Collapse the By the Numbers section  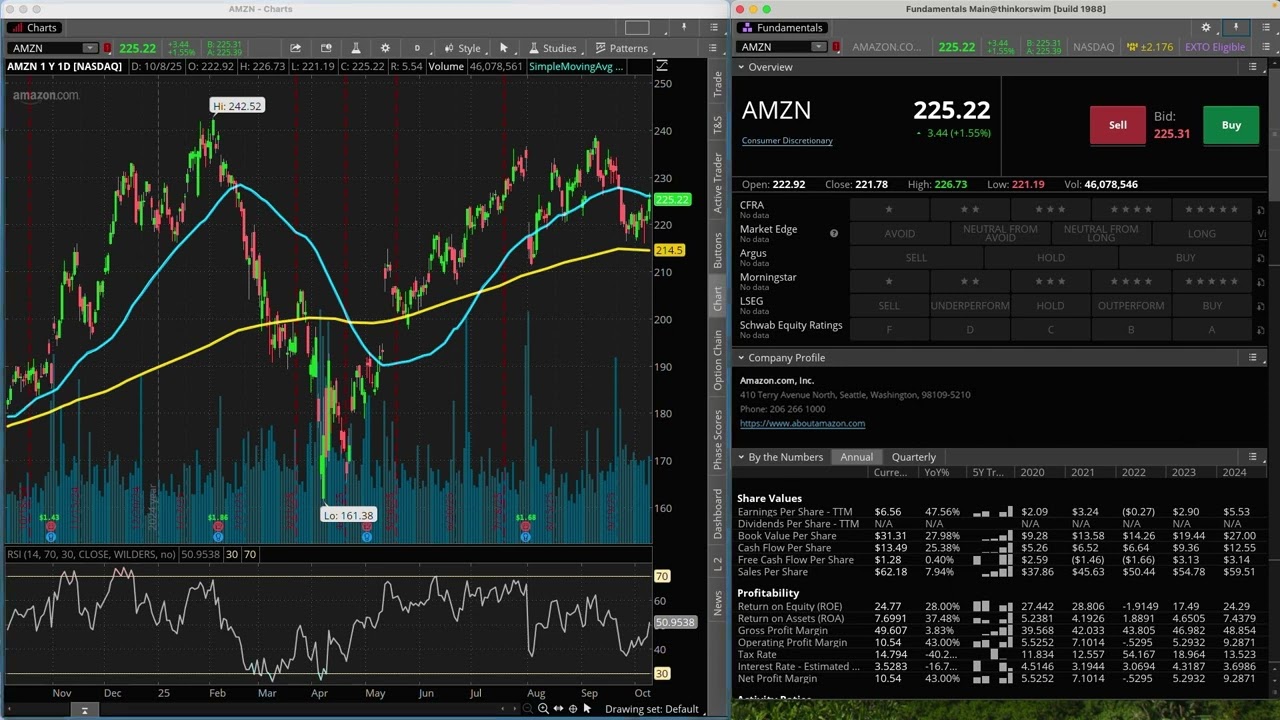(741, 457)
